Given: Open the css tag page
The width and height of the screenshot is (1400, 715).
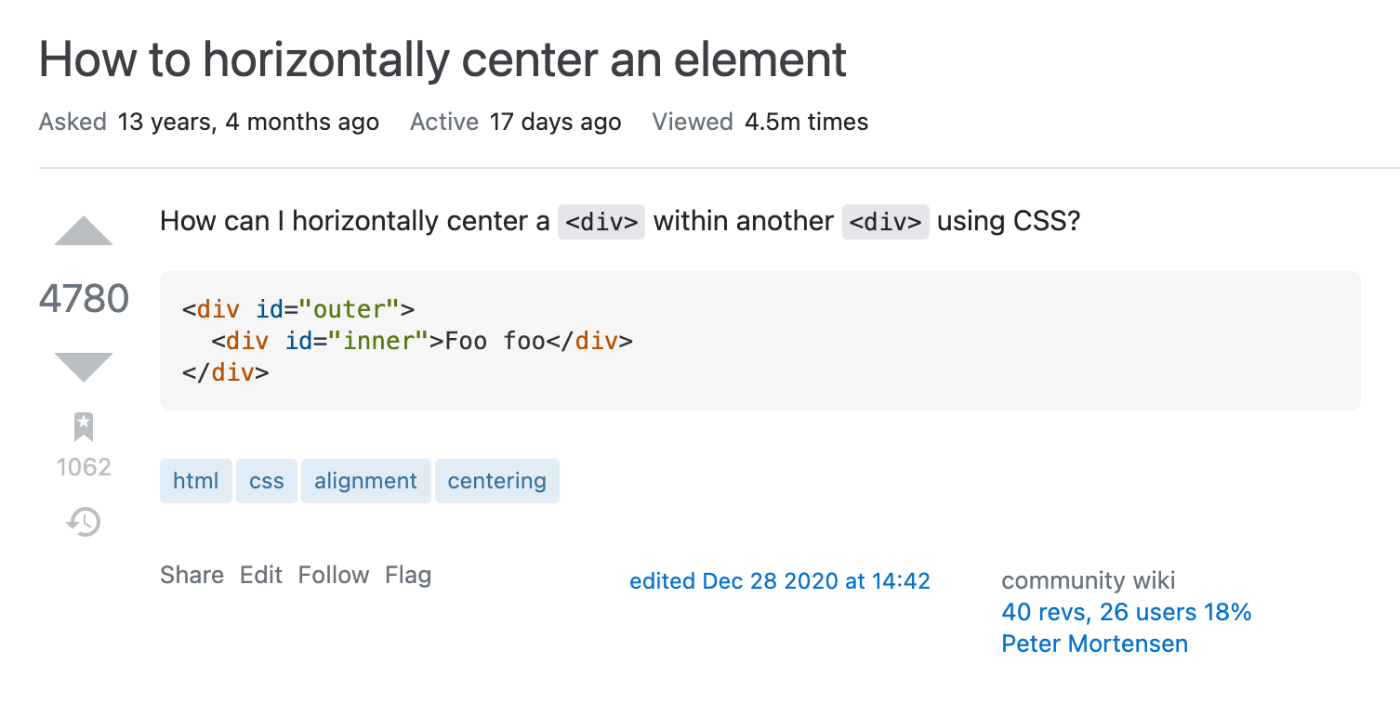Looking at the screenshot, I should (x=267, y=481).
